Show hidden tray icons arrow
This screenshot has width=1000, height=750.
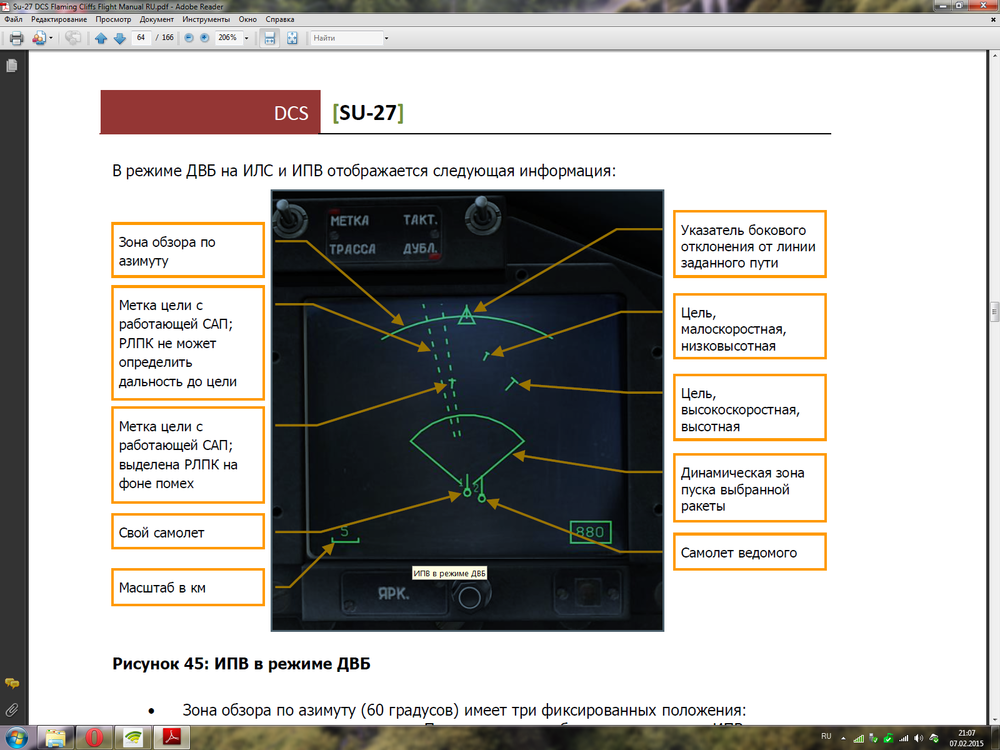(844, 739)
